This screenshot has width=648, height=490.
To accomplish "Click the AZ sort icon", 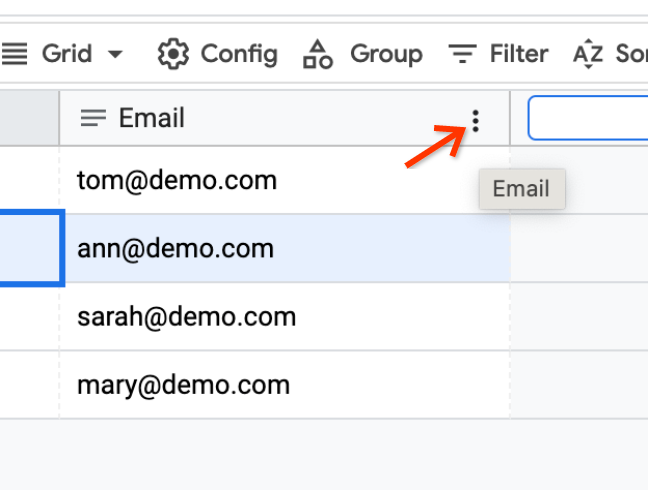I will point(588,54).
